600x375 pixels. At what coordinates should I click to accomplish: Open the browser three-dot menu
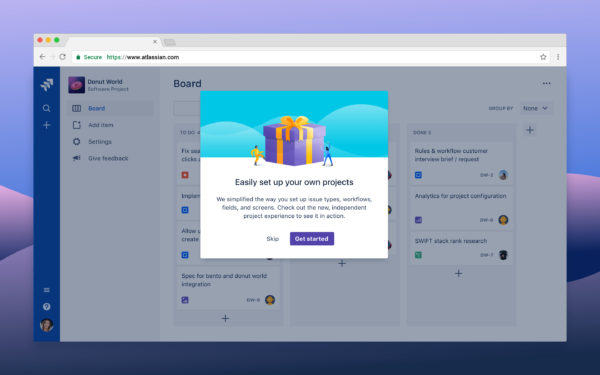pos(558,57)
